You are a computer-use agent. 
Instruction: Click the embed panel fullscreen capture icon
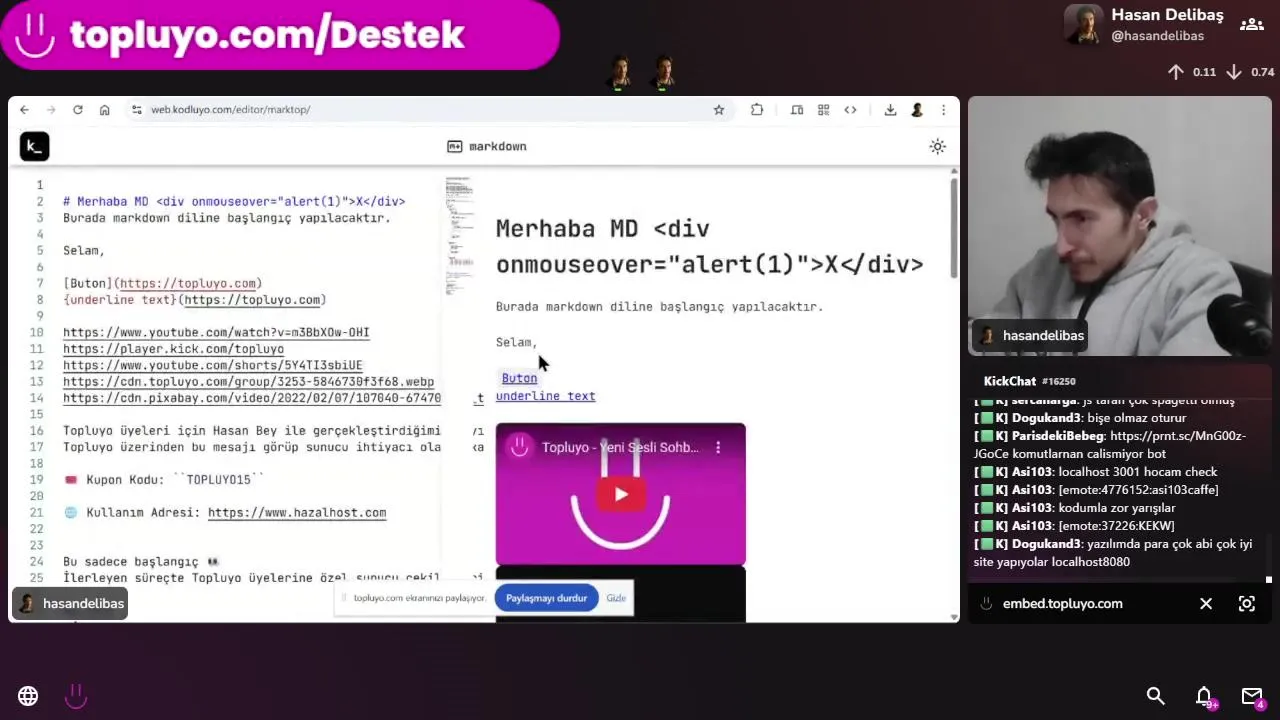click(x=1247, y=604)
